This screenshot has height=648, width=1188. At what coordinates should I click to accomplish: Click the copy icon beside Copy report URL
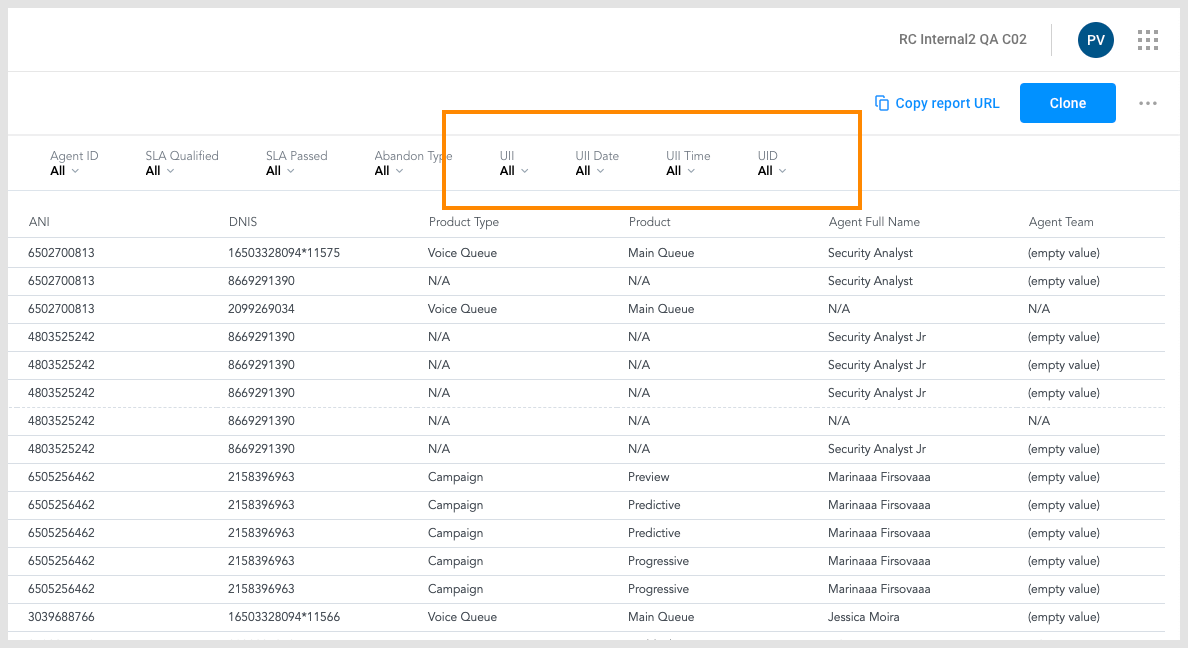(881, 103)
